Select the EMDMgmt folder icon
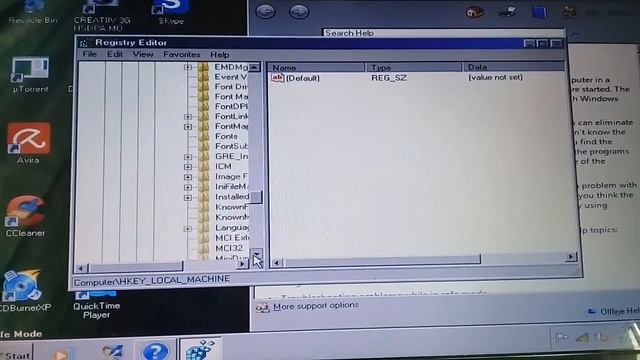The width and height of the screenshot is (640, 360). [204, 67]
